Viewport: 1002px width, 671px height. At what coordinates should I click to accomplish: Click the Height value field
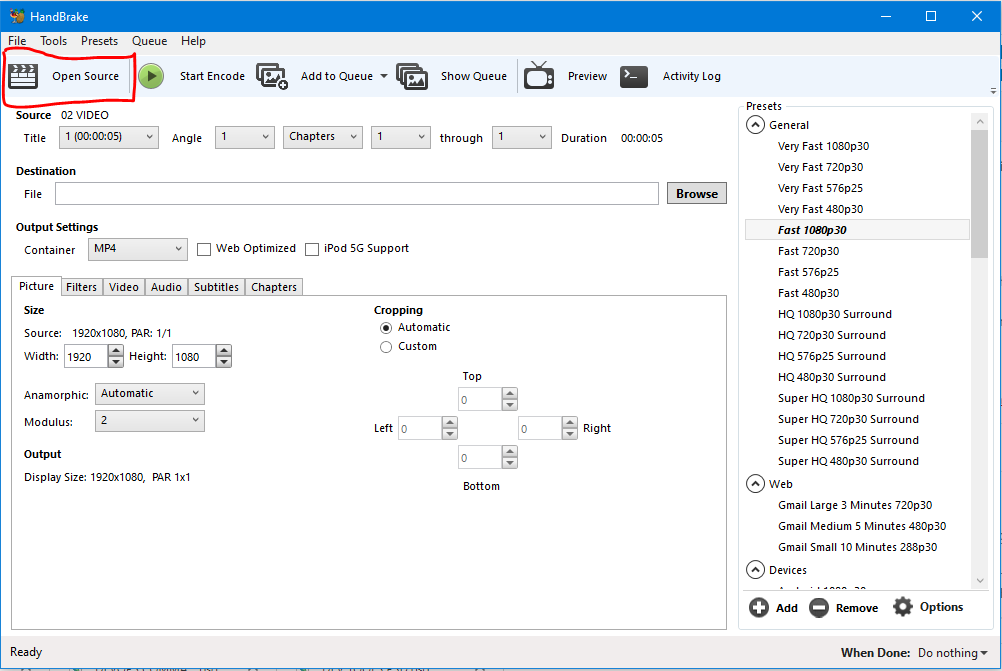pyautogui.click(x=194, y=357)
